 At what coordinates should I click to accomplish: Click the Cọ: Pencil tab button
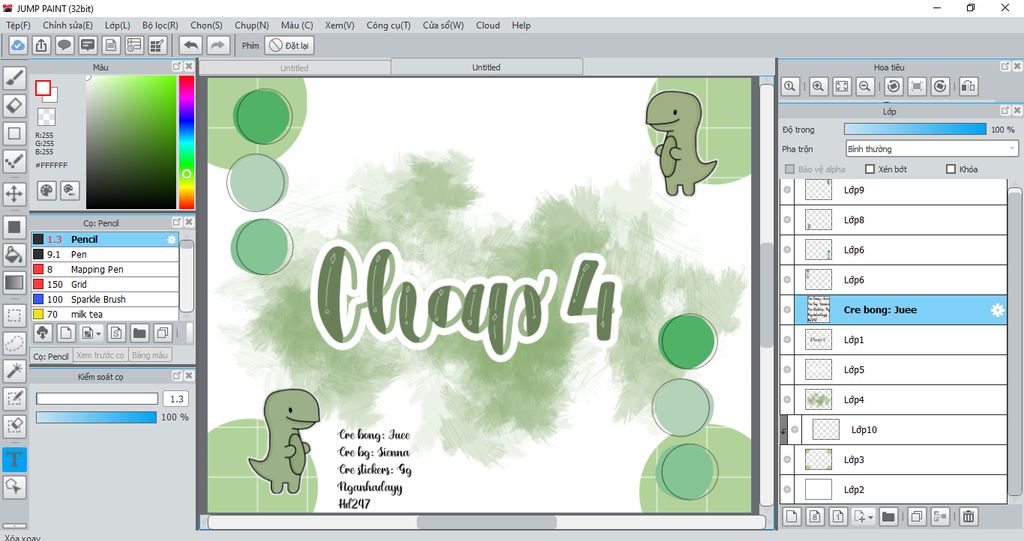click(52, 356)
